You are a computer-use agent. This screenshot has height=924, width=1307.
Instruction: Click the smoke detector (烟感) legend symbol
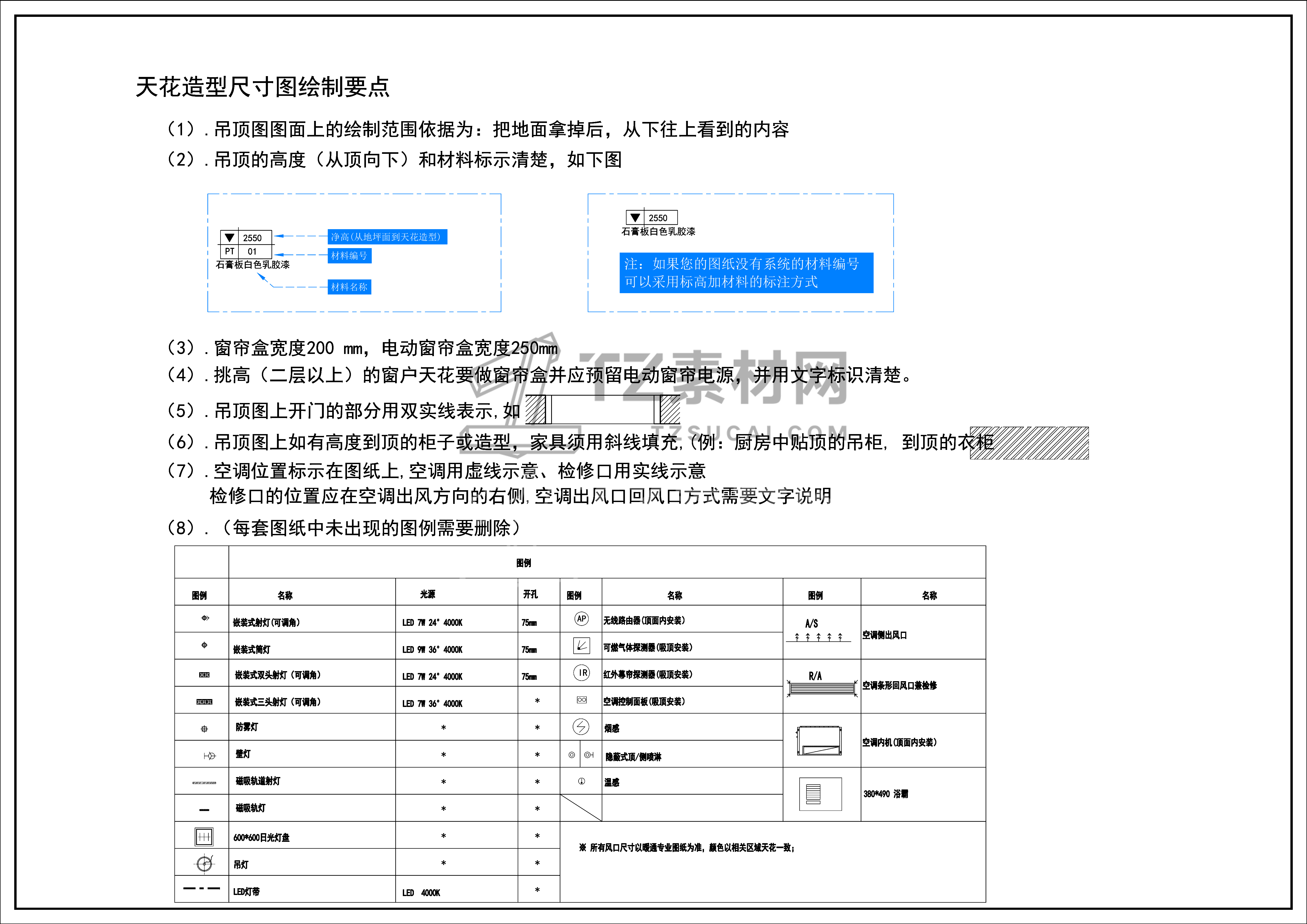tap(581, 726)
